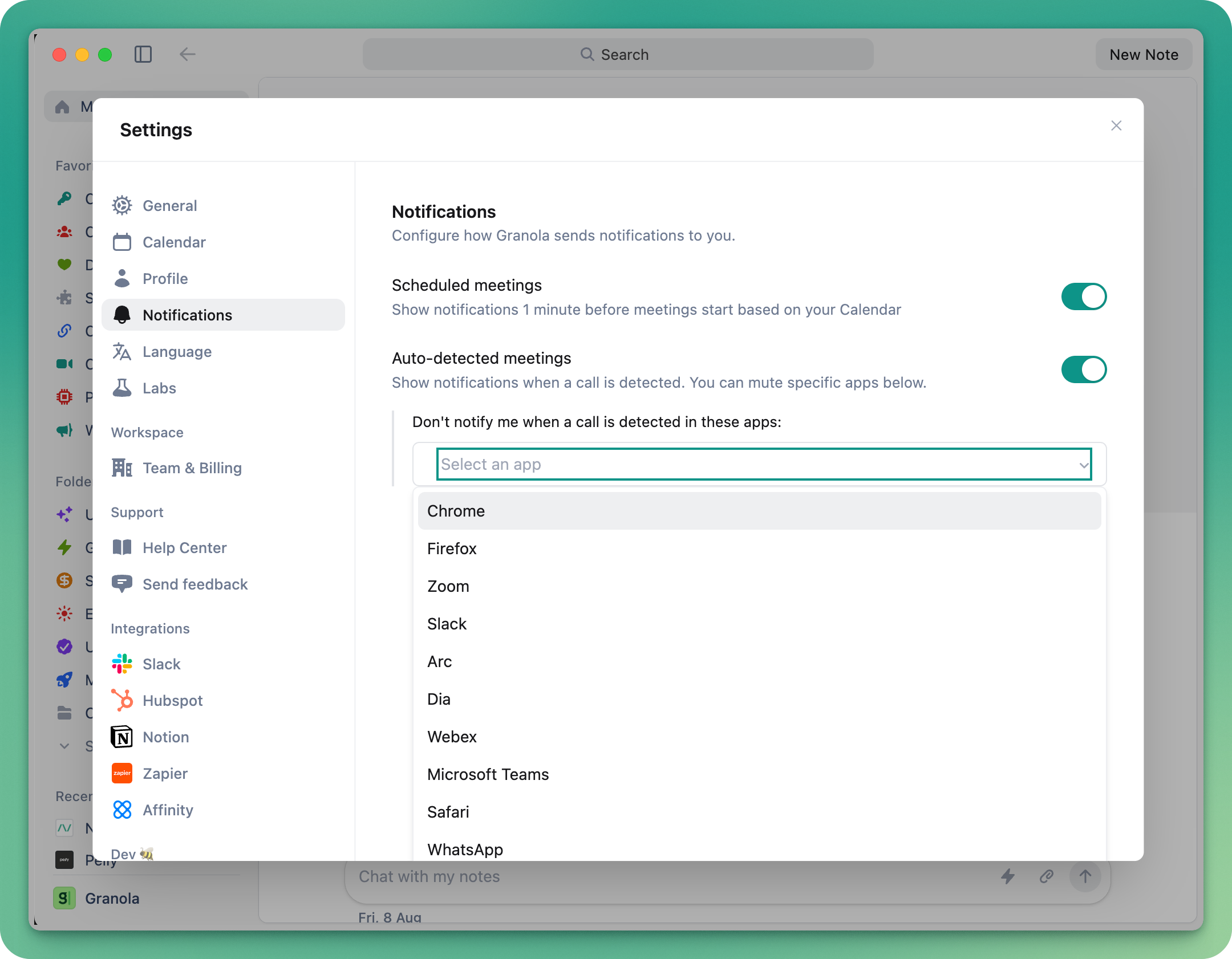The width and height of the screenshot is (1232, 959).
Task: Choose Webex from the app list
Action: [x=759, y=737]
